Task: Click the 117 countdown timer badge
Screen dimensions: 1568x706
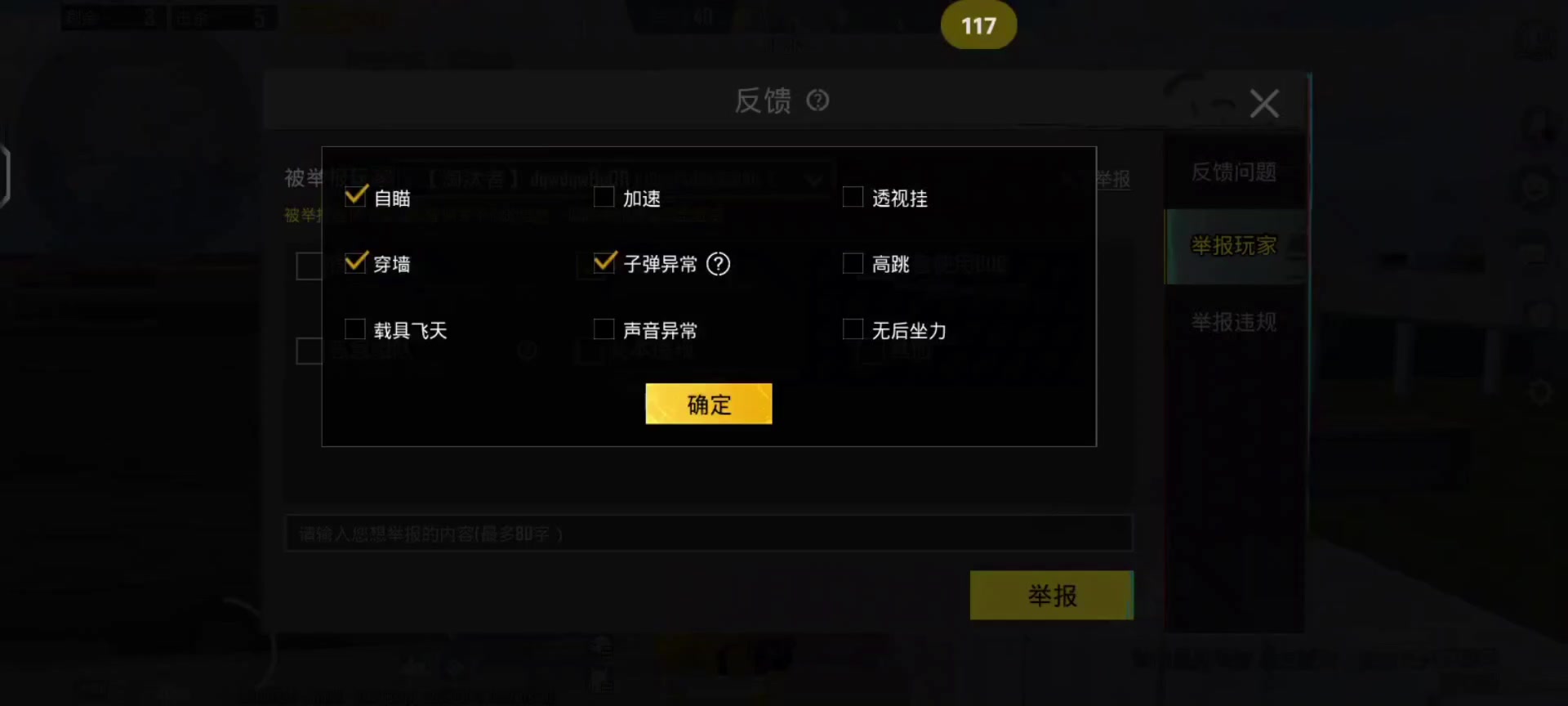Action: click(978, 25)
